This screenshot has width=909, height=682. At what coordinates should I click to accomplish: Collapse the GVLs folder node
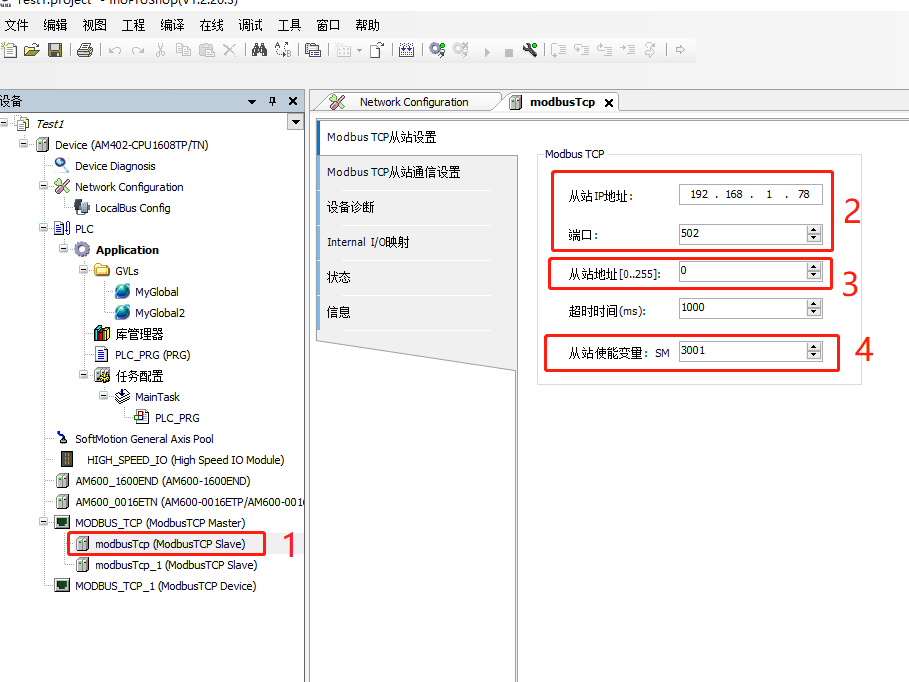point(83,269)
